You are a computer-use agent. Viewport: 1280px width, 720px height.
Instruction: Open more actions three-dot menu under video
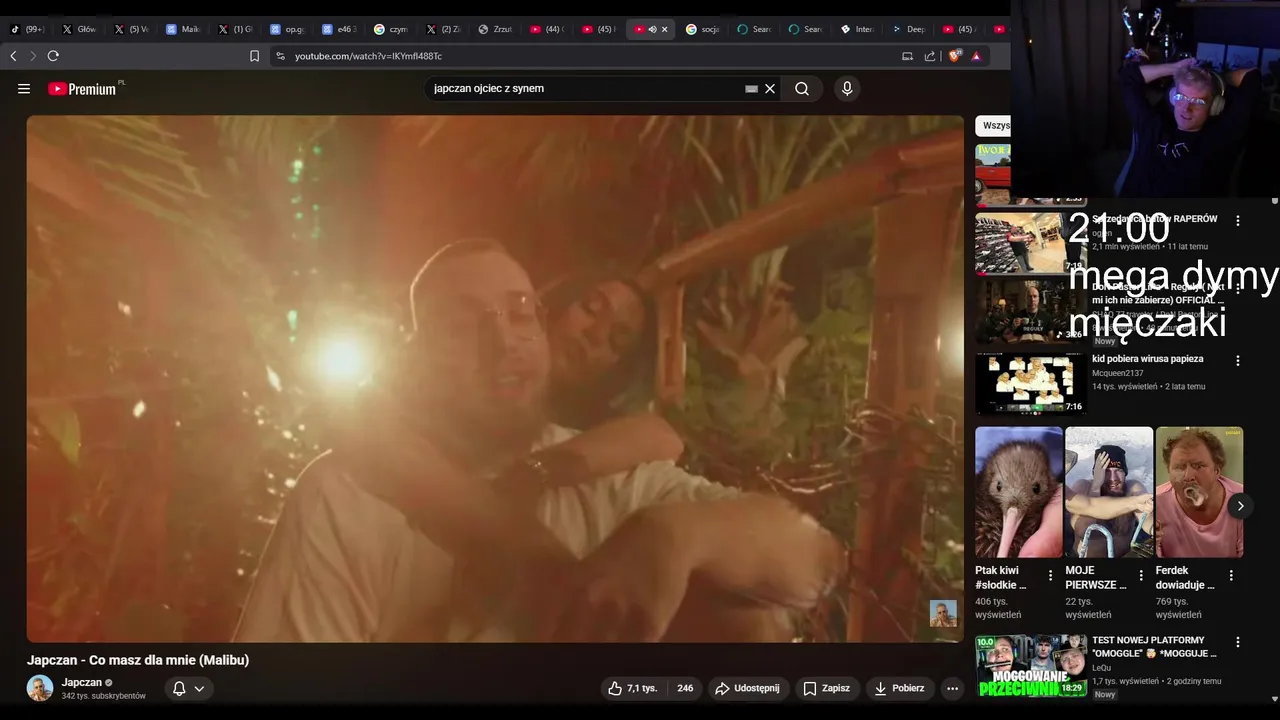pos(952,688)
